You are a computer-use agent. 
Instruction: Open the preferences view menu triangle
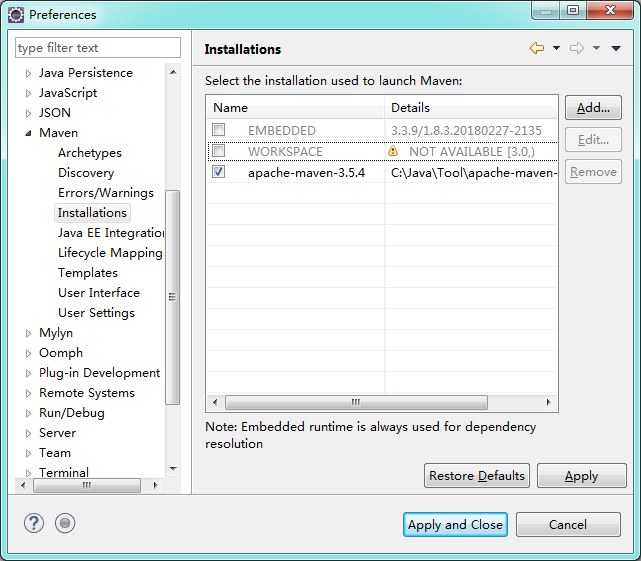616,48
